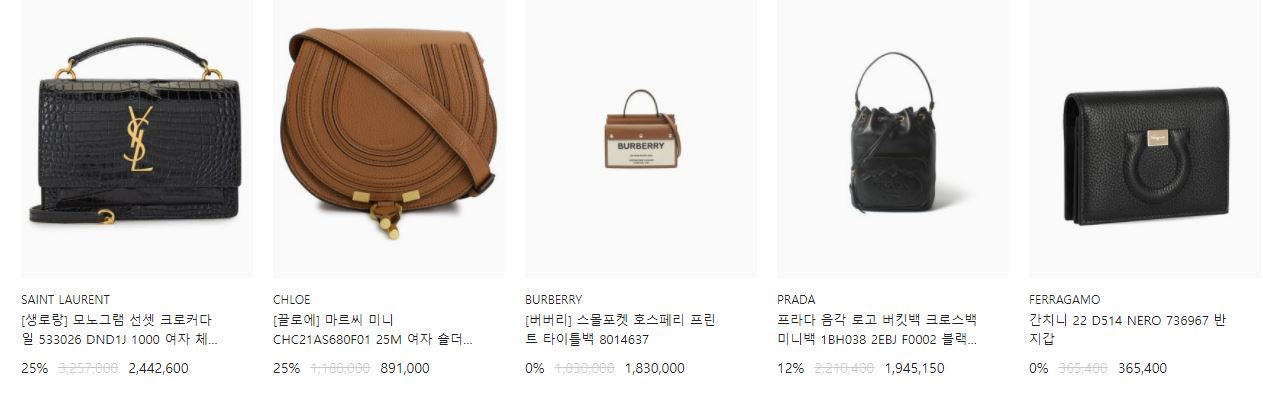Open the Prada black bucket bag image
The height and width of the screenshot is (415, 1263).
coord(893,139)
